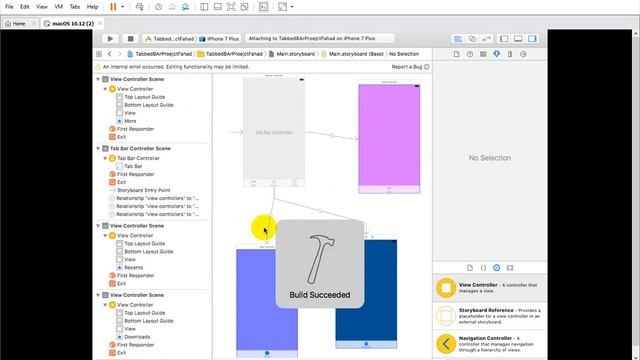640x360 pixels.
Task: Select the Assistant editor button
Action: click(472, 39)
